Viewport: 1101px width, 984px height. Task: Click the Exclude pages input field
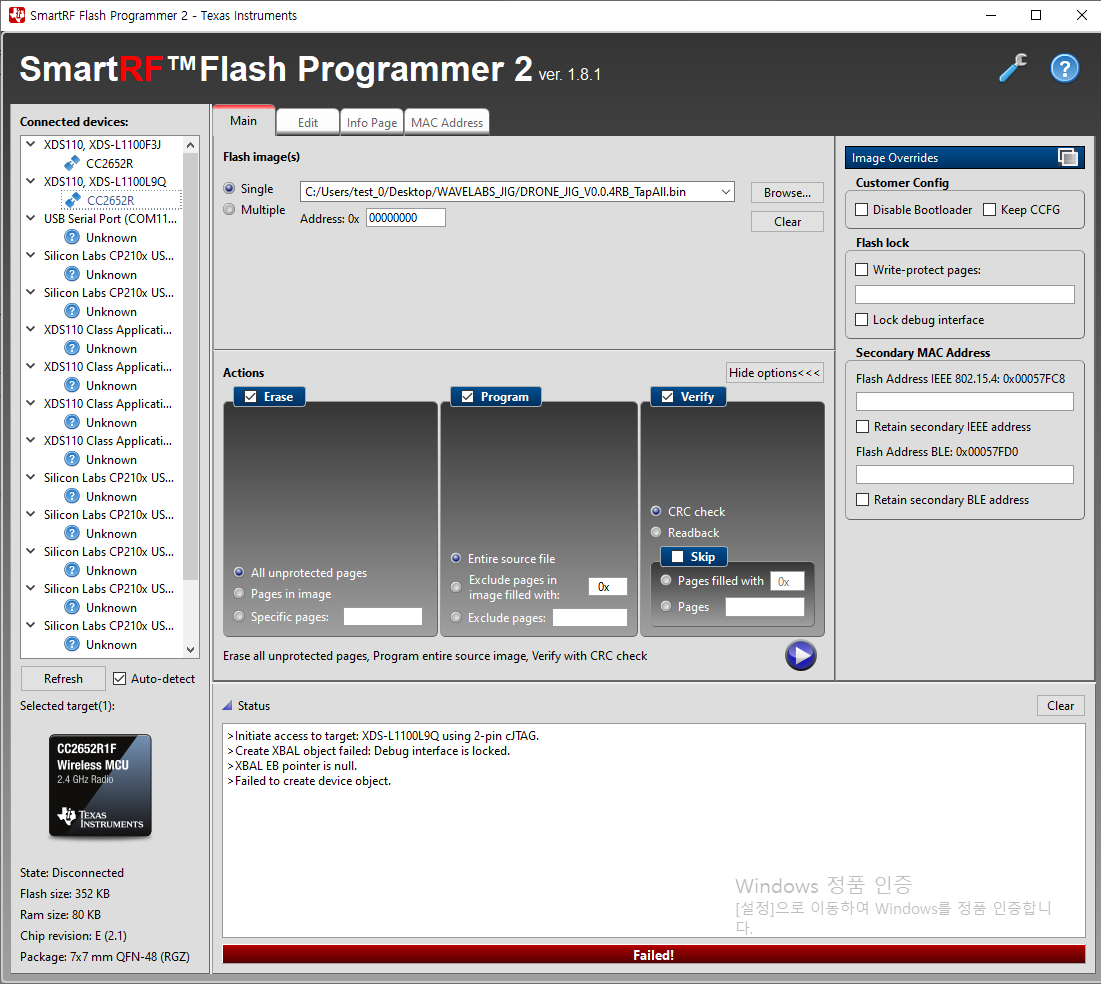point(590,617)
